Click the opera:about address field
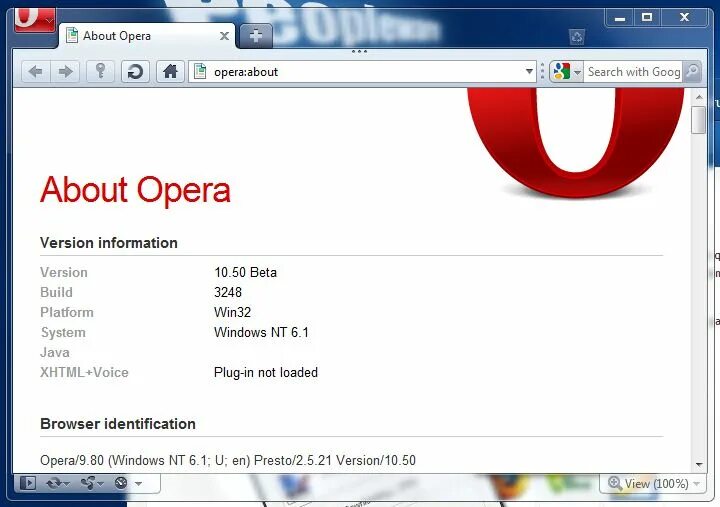 [x=363, y=72]
